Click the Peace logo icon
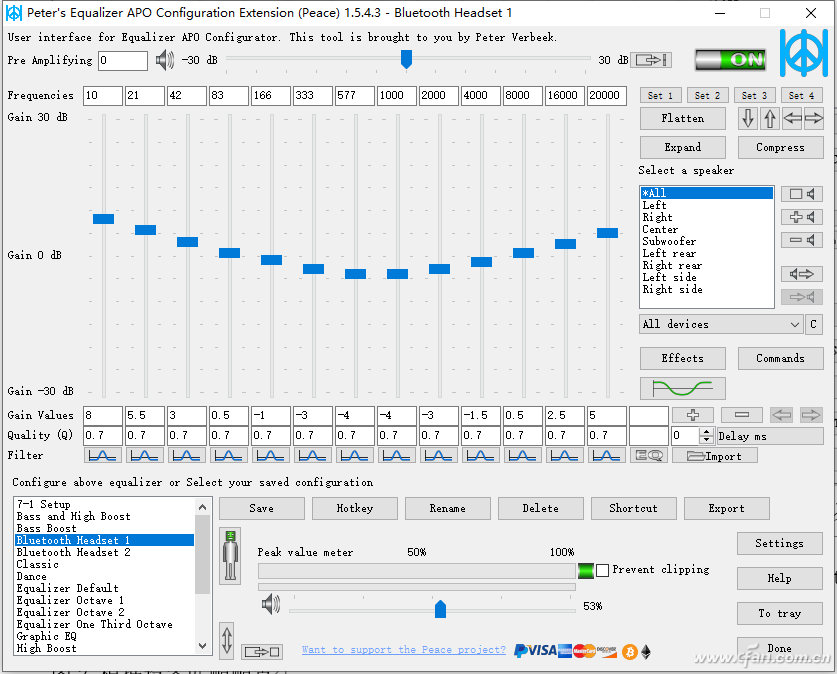 pyautogui.click(x=803, y=53)
